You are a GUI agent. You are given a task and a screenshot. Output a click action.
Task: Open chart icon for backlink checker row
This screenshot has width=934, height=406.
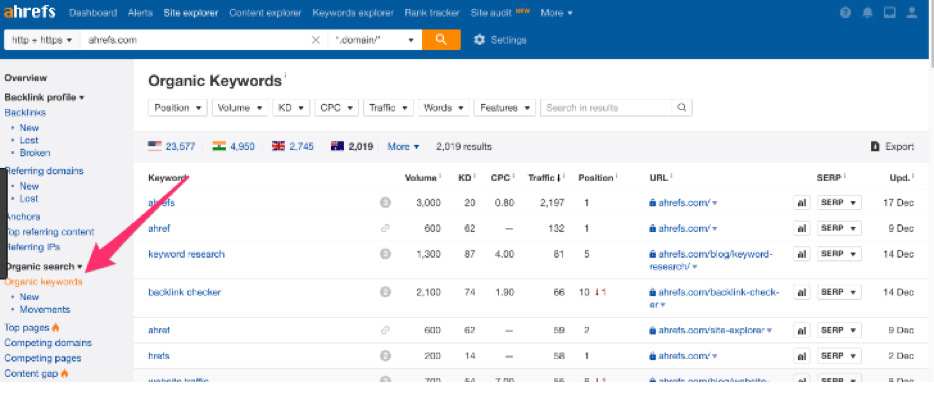(x=802, y=292)
